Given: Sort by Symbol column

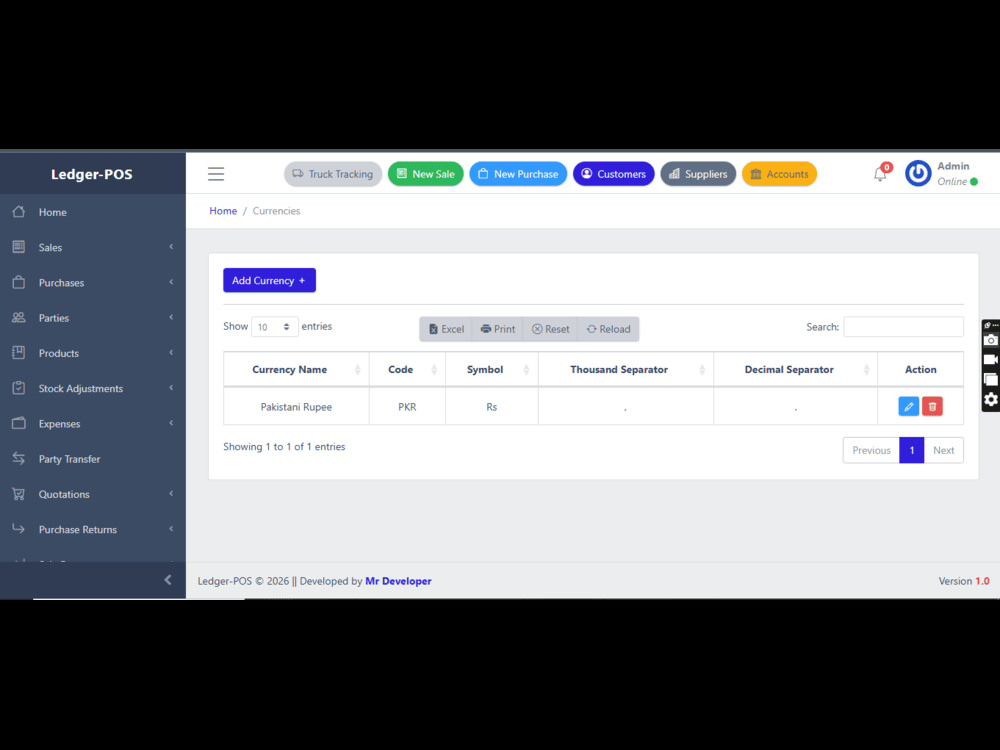Looking at the screenshot, I should click(491, 369).
